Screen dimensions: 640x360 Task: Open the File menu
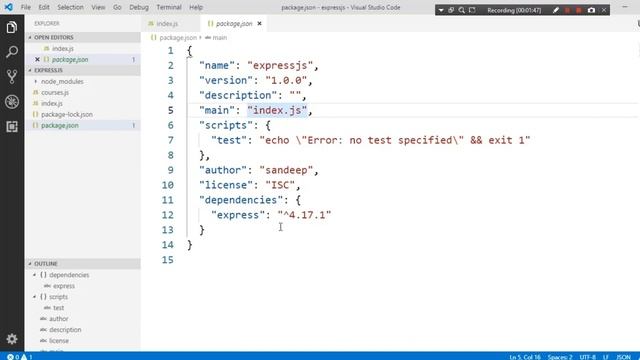26,7
